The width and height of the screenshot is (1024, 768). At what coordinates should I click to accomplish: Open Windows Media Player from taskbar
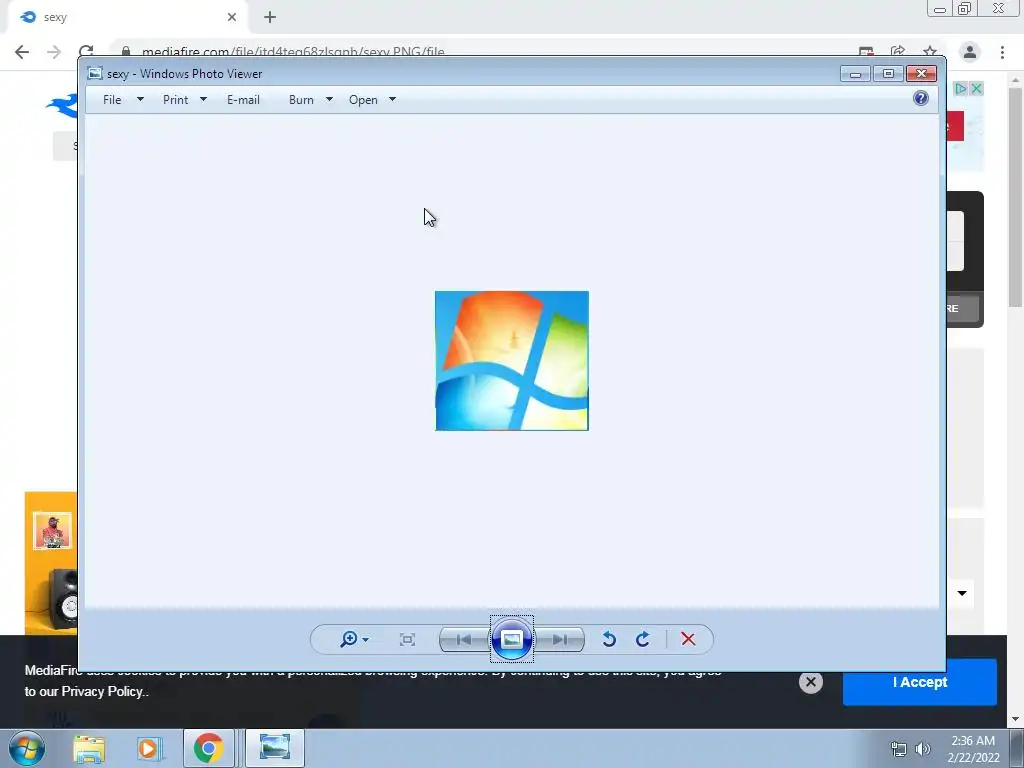tap(149, 749)
